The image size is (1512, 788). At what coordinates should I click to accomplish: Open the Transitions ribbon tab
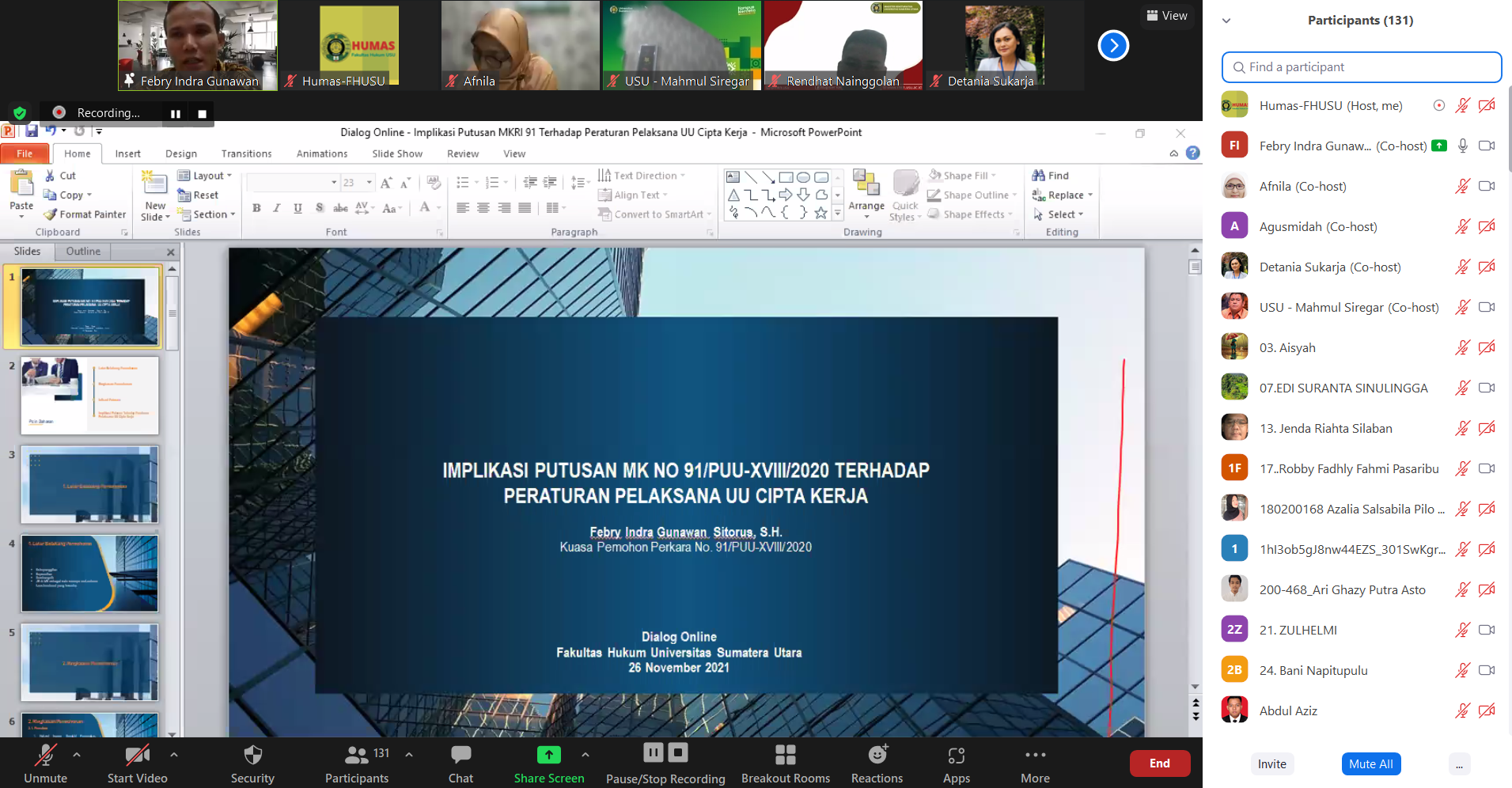coord(246,153)
